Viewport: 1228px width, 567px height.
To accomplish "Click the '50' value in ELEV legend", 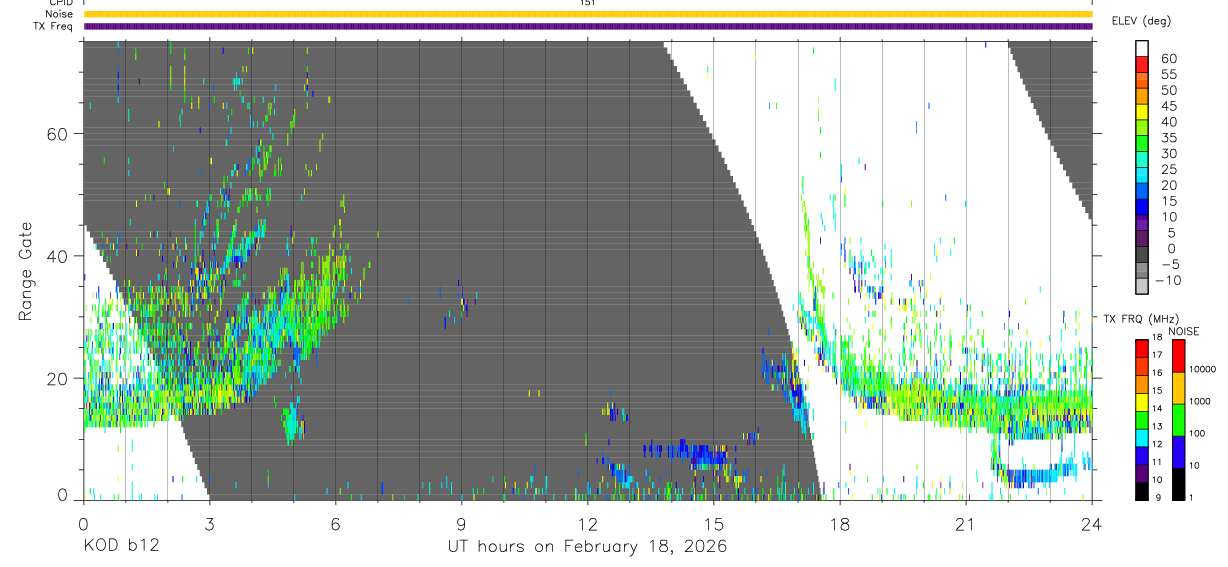I will tap(1168, 90).
